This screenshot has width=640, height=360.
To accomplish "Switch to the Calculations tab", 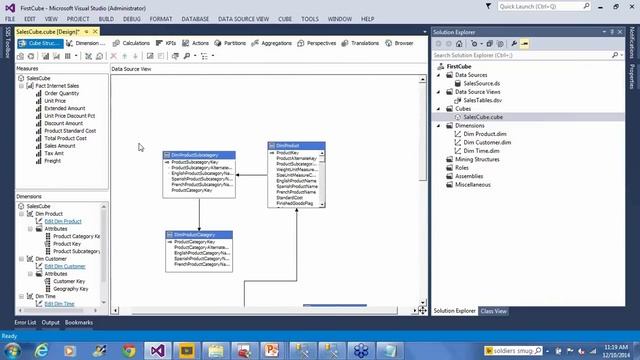I will point(131,43).
